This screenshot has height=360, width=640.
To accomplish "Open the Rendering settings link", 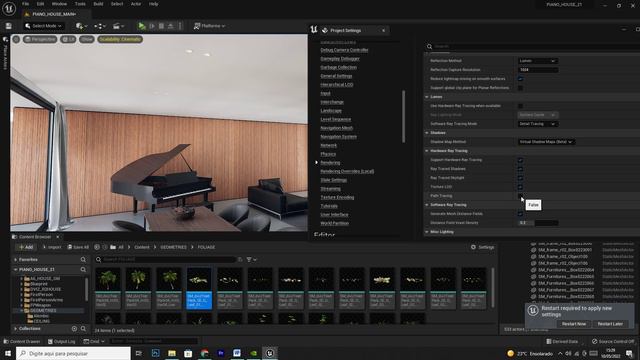I will 330,162.
